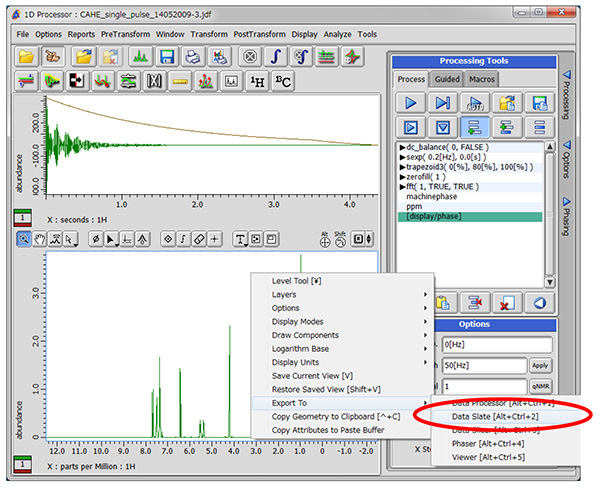Click the blue half-circle icon below process list
The height and width of the screenshot is (488, 600).
pos(540,303)
